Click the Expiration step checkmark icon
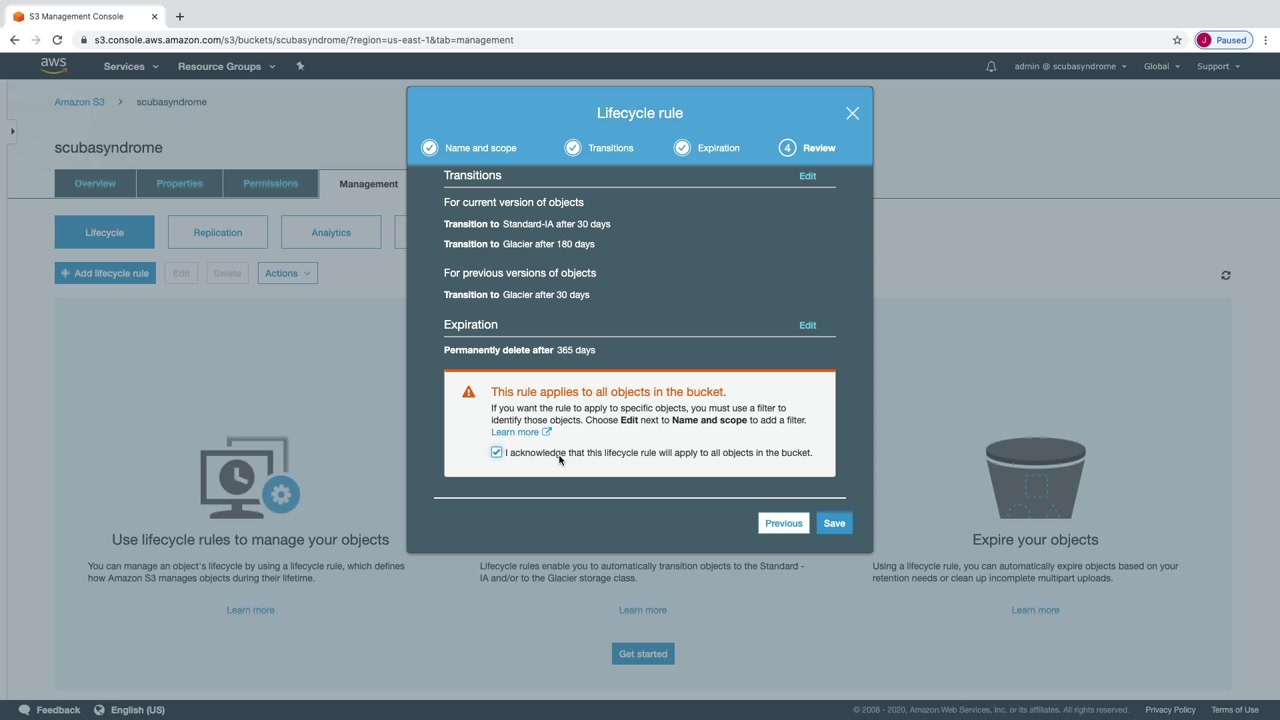This screenshot has width=1280, height=720. (x=682, y=148)
